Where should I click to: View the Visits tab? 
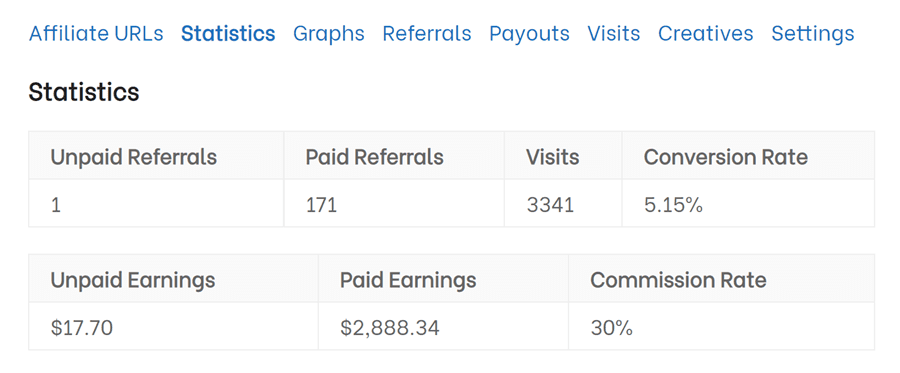[614, 33]
